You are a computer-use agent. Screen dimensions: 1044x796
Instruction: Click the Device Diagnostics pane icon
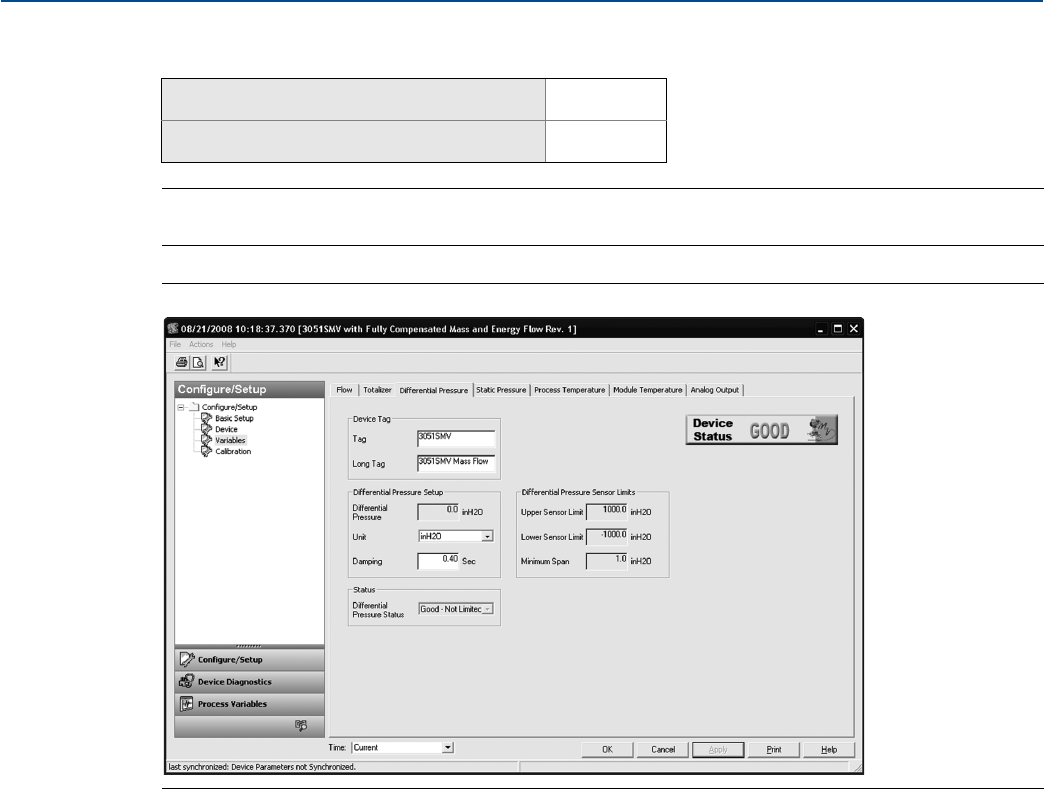coord(187,682)
